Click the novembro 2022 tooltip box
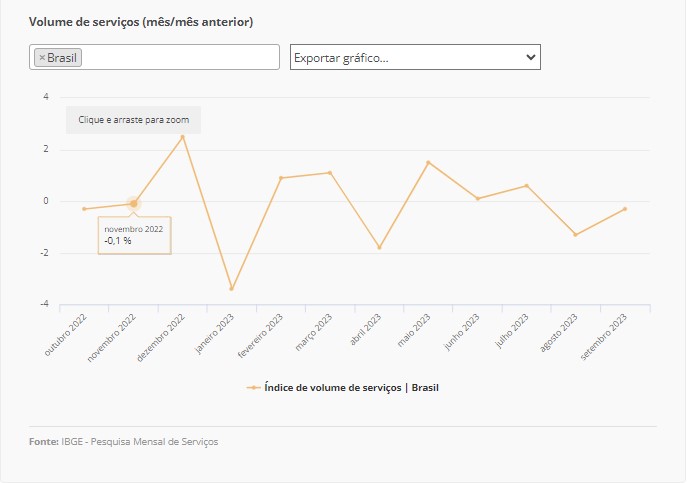The height and width of the screenshot is (483, 694). 134,235
